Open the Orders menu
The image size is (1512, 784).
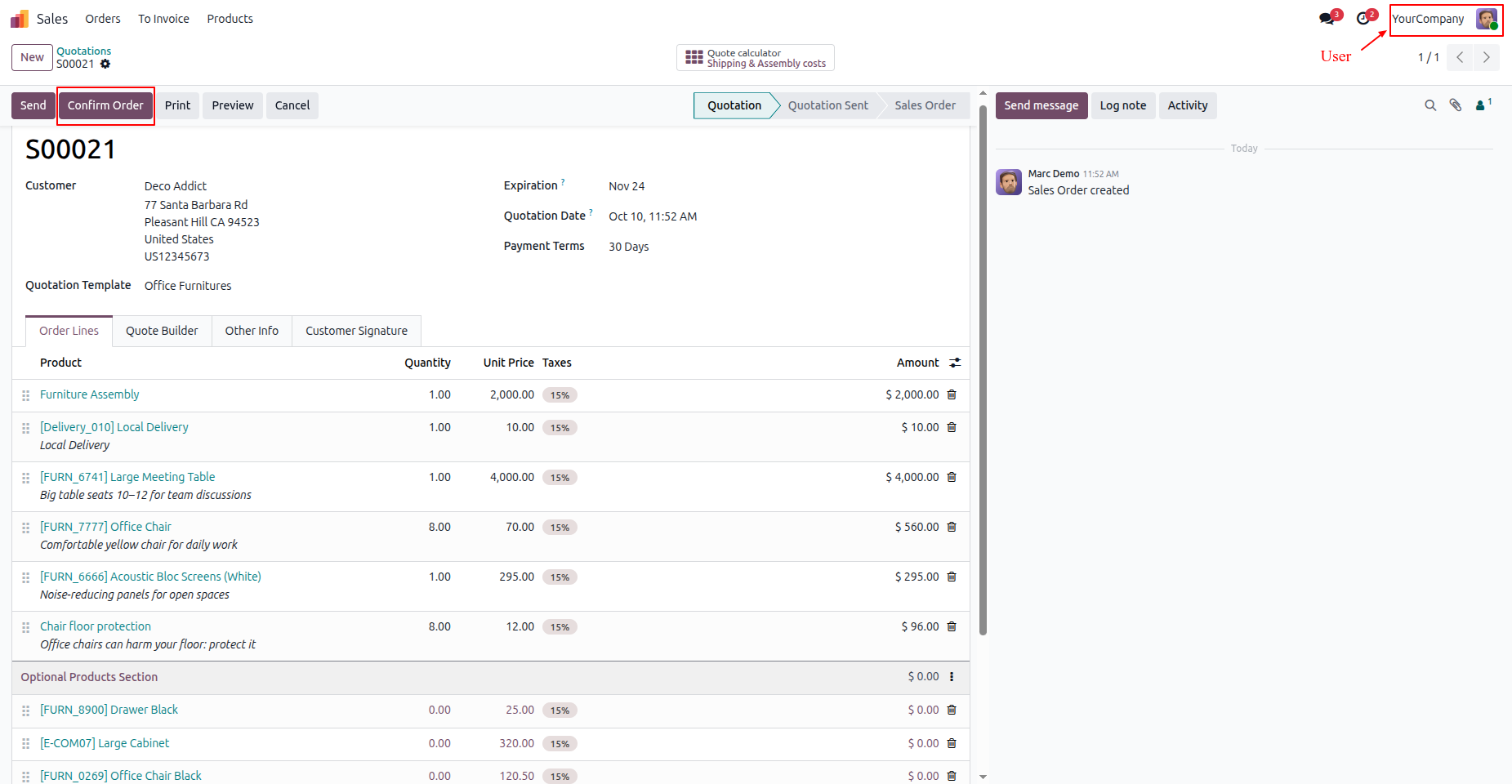point(103,19)
